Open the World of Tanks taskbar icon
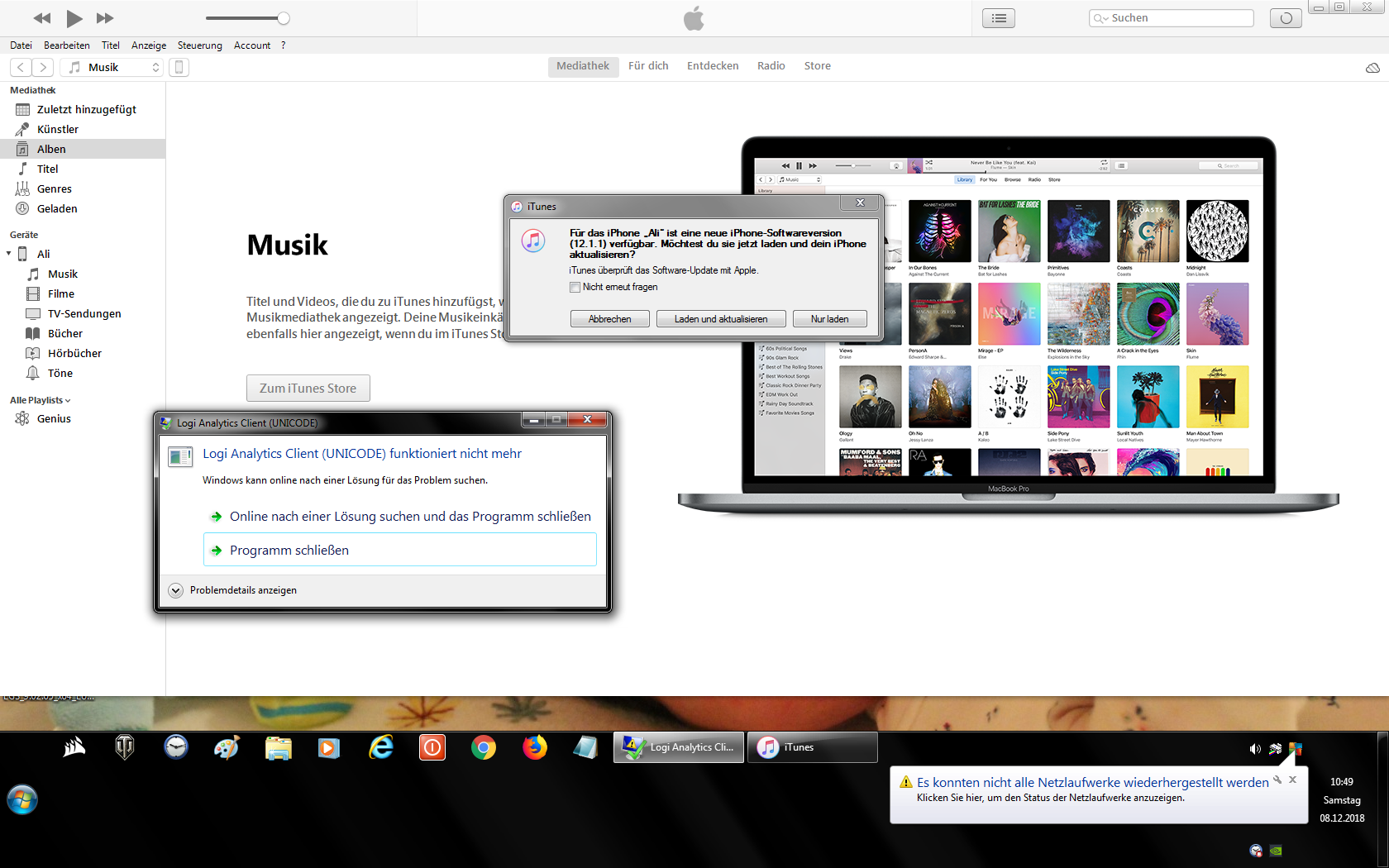The height and width of the screenshot is (868, 1389). (x=125, y=747)
